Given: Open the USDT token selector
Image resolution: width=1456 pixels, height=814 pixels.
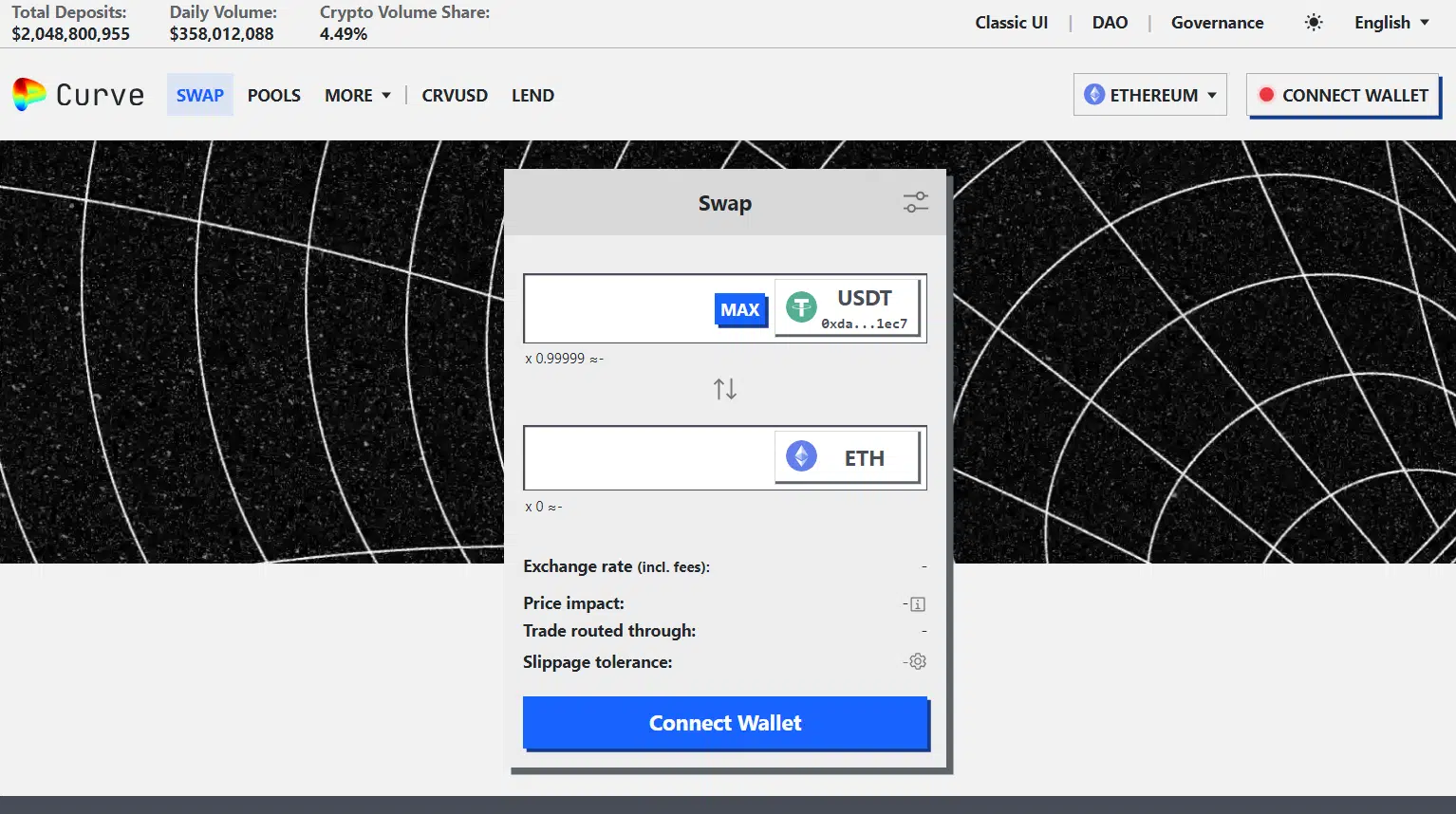Looking at the screenshot, I should point(848,307).
